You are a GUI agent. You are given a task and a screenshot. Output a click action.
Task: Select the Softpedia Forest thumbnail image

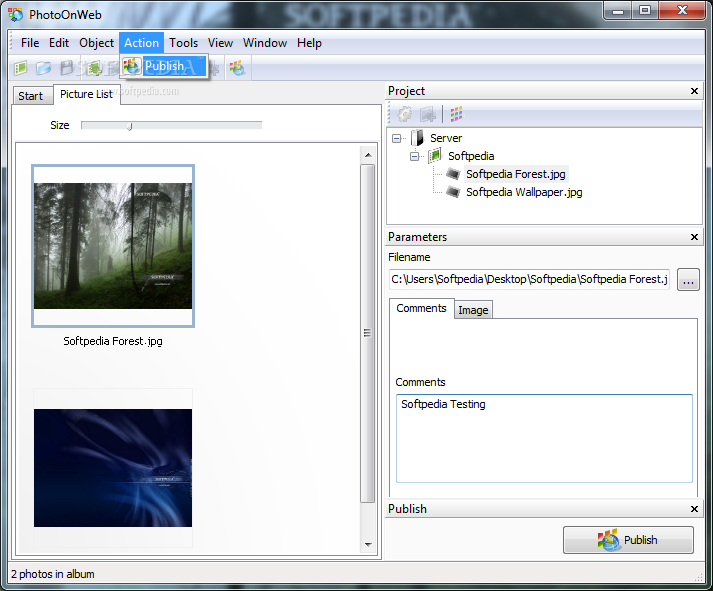(113, 246)
